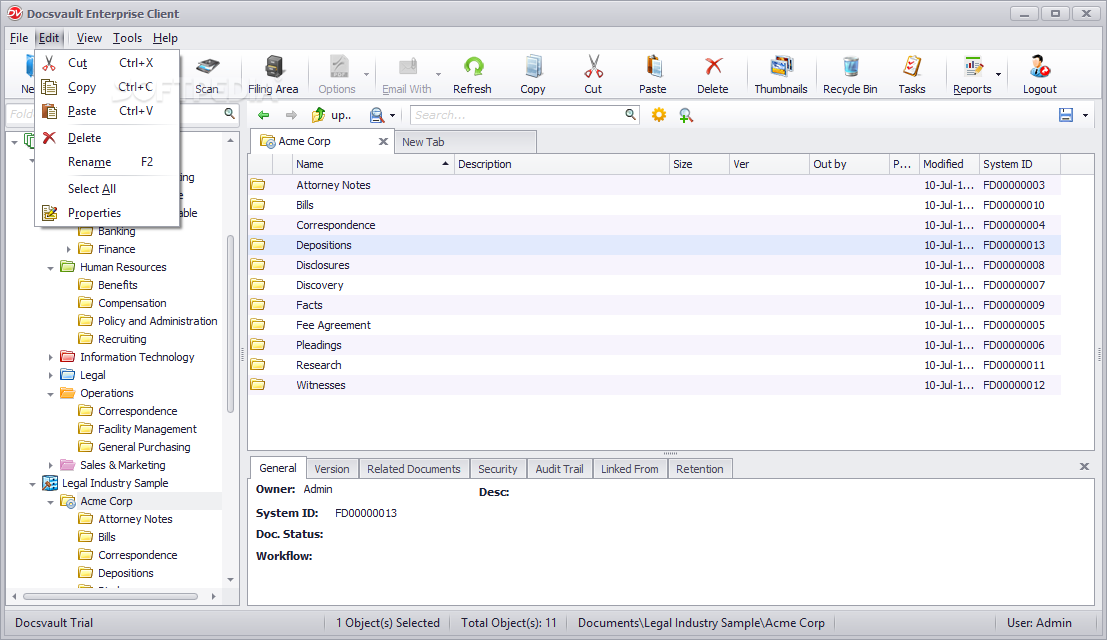This screenshot has height=640, width=1107.
Task: Select the Fee Agreement folder row
Action: [654, 325]
